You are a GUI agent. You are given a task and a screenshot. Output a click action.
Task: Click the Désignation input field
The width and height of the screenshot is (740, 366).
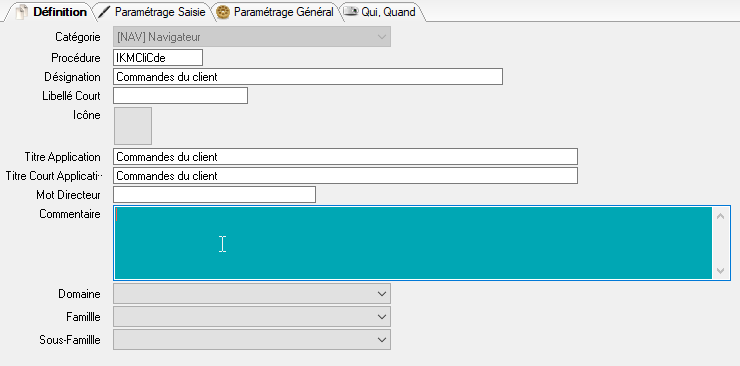(x=308, y=76)
